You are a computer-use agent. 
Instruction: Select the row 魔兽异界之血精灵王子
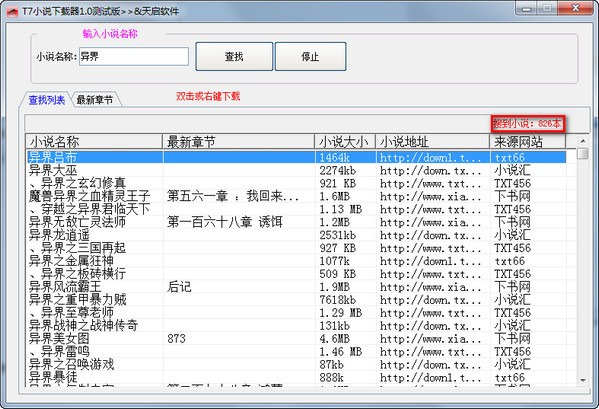pyautogui.click(x=296, y=196)
